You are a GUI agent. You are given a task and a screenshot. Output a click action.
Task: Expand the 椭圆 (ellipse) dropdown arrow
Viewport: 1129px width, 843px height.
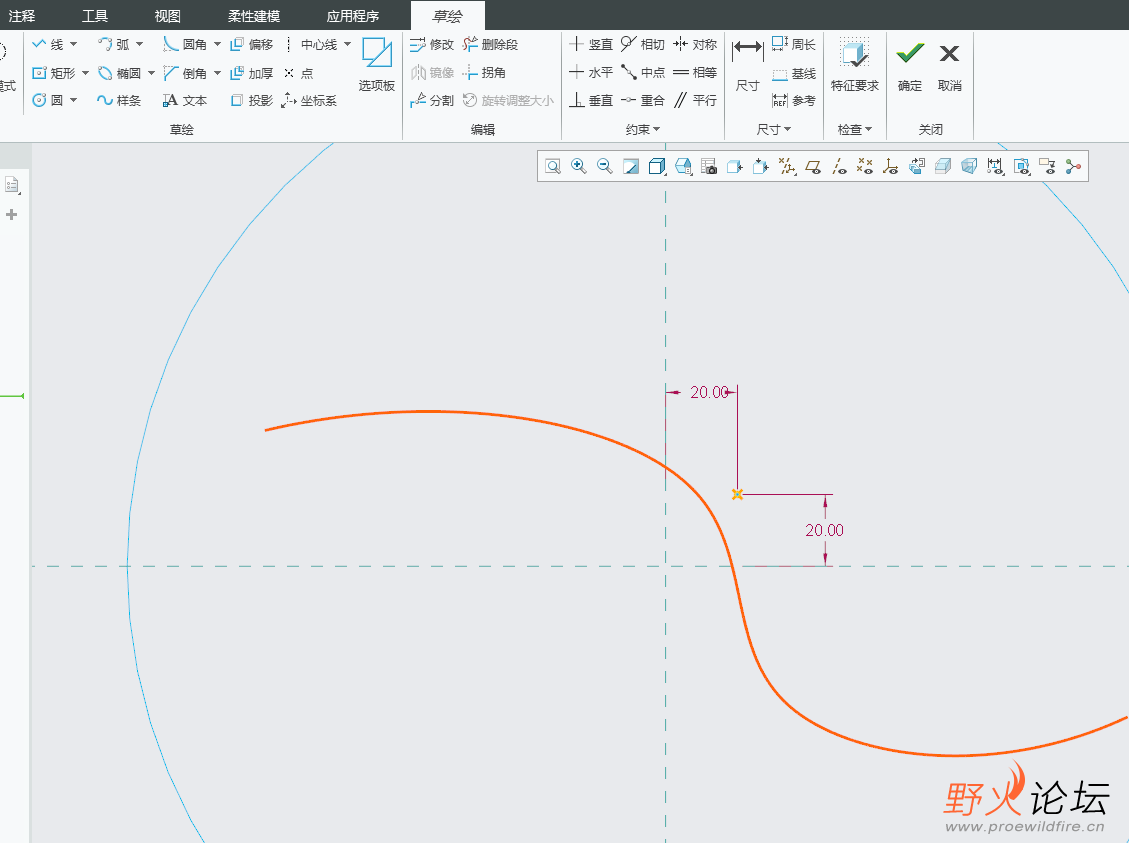[151, 73]
